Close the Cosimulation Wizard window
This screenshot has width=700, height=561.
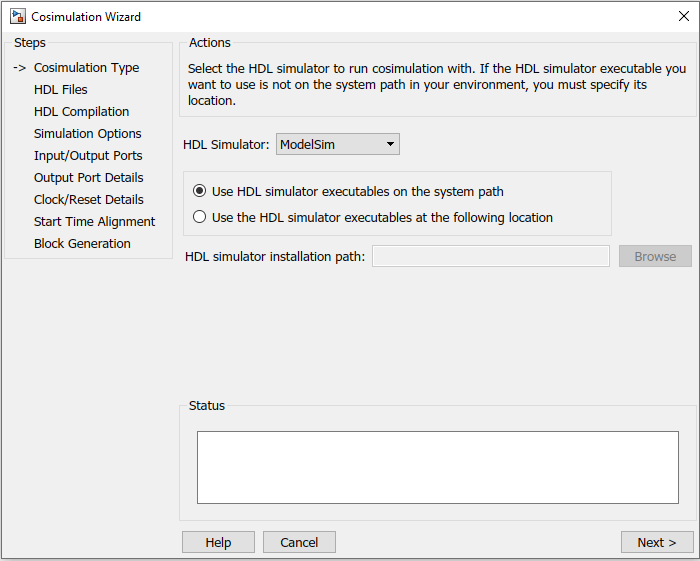point(683,16)
